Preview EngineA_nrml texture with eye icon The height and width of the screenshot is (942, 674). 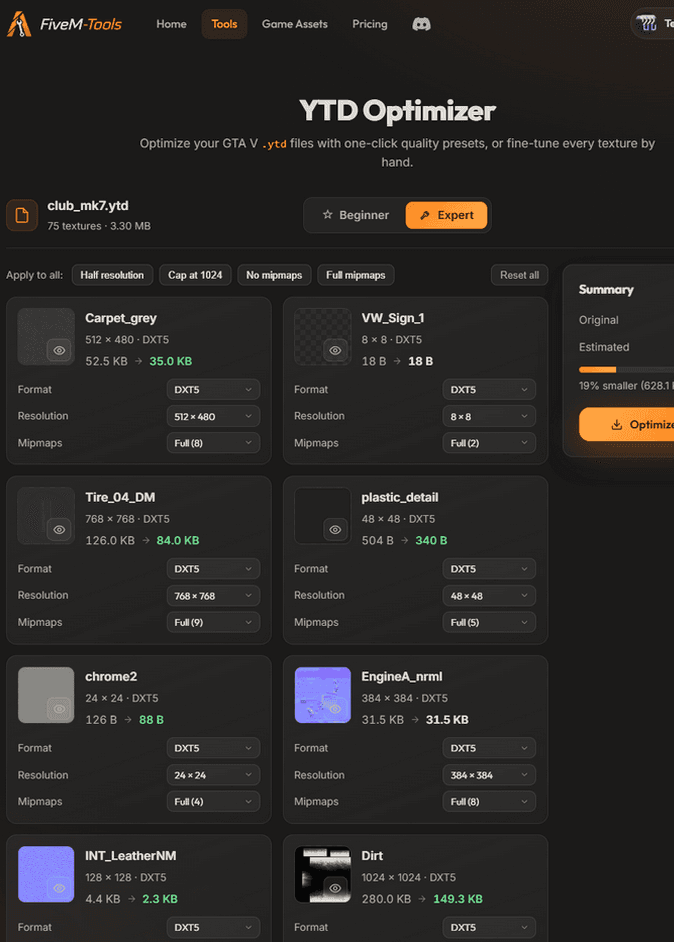pos(335,708)
